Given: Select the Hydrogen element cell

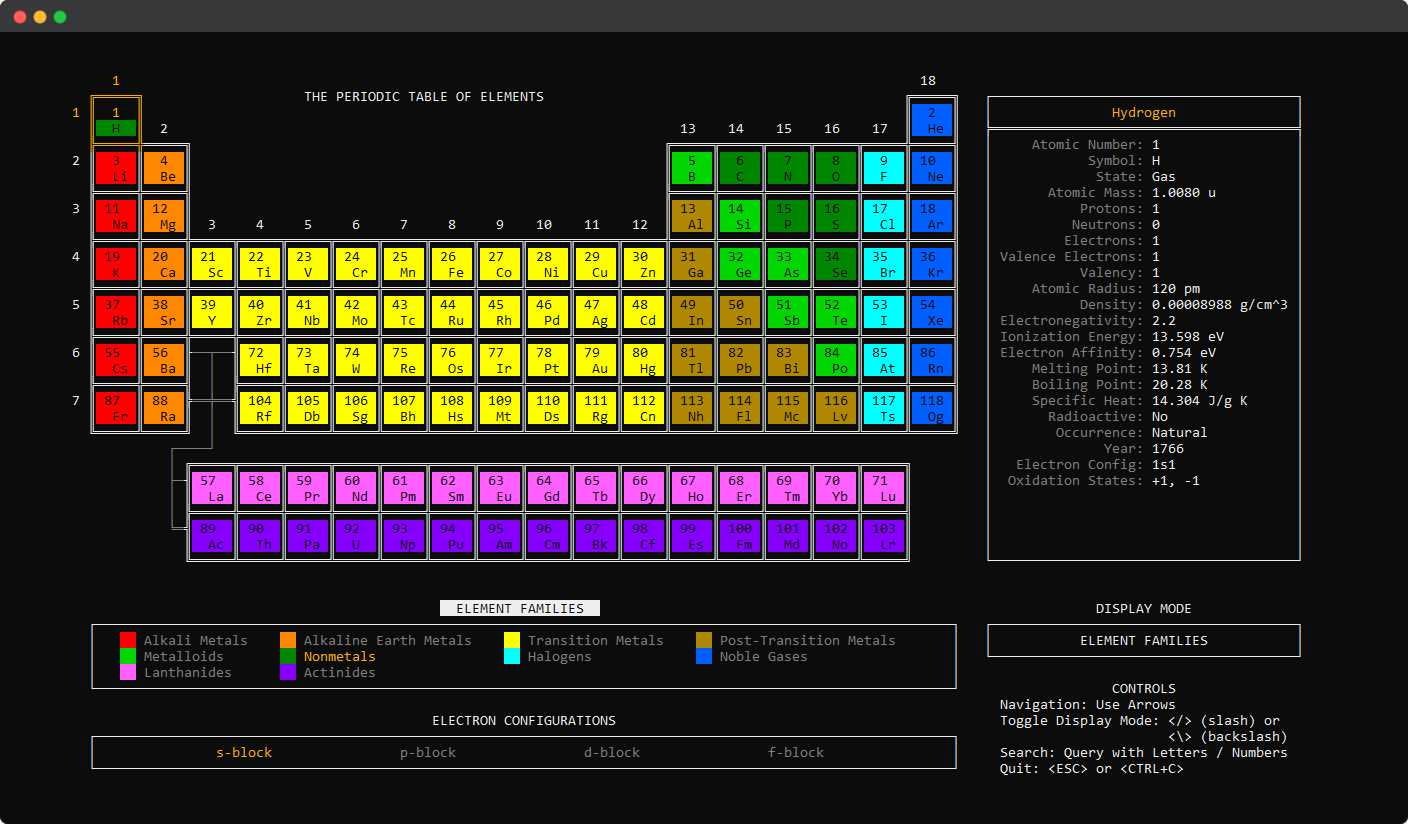Looking at the screenshot, I should (116, 120).
